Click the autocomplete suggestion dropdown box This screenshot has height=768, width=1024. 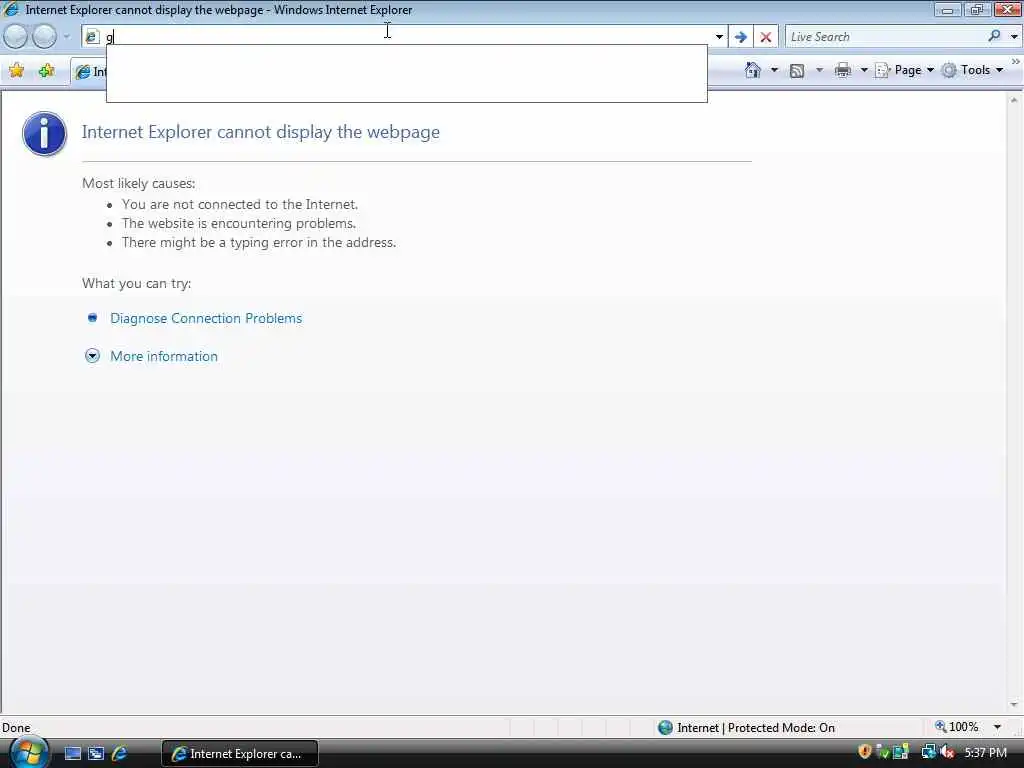point(407,74)
